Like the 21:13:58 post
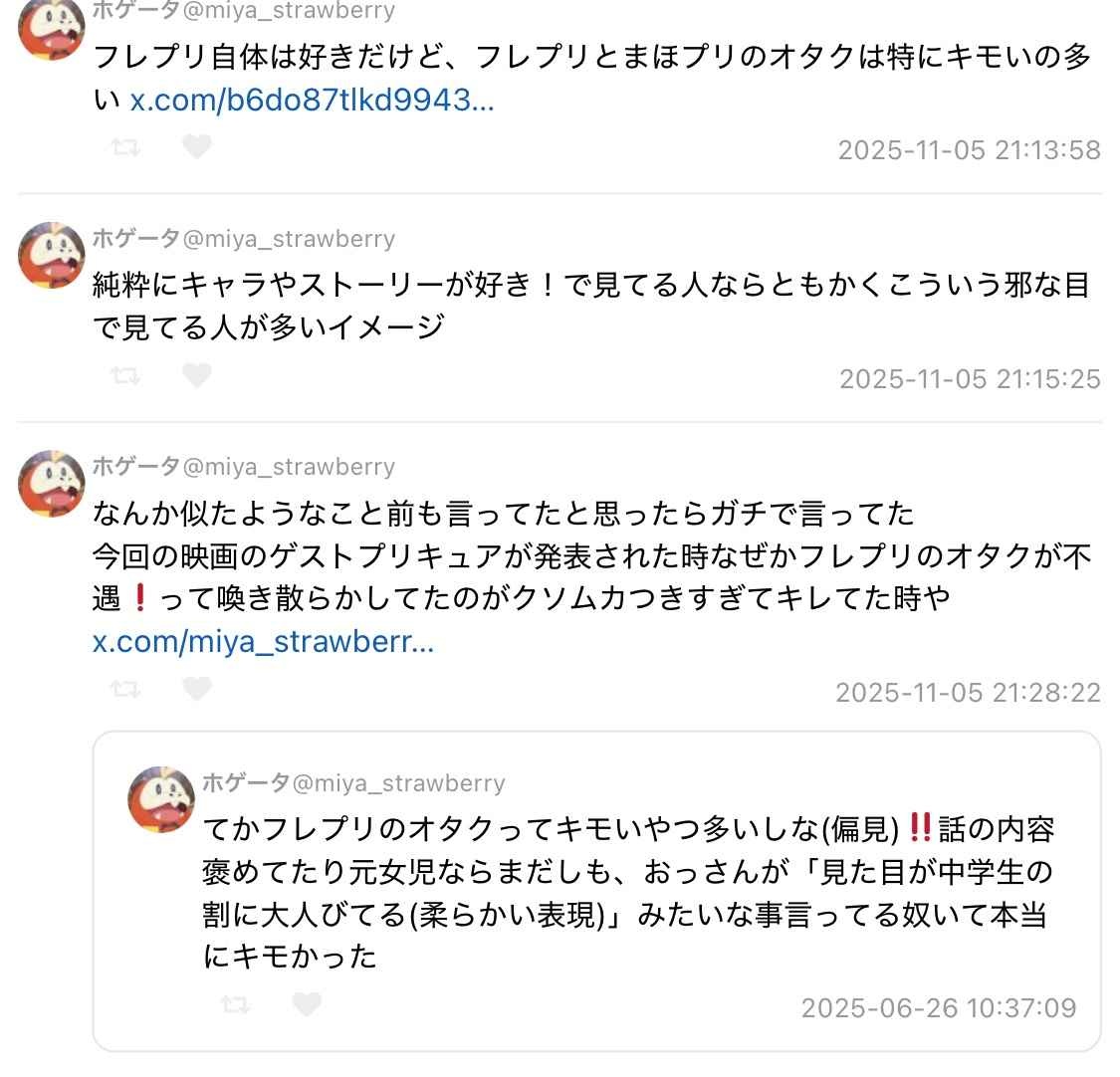 tap(197, 146)
